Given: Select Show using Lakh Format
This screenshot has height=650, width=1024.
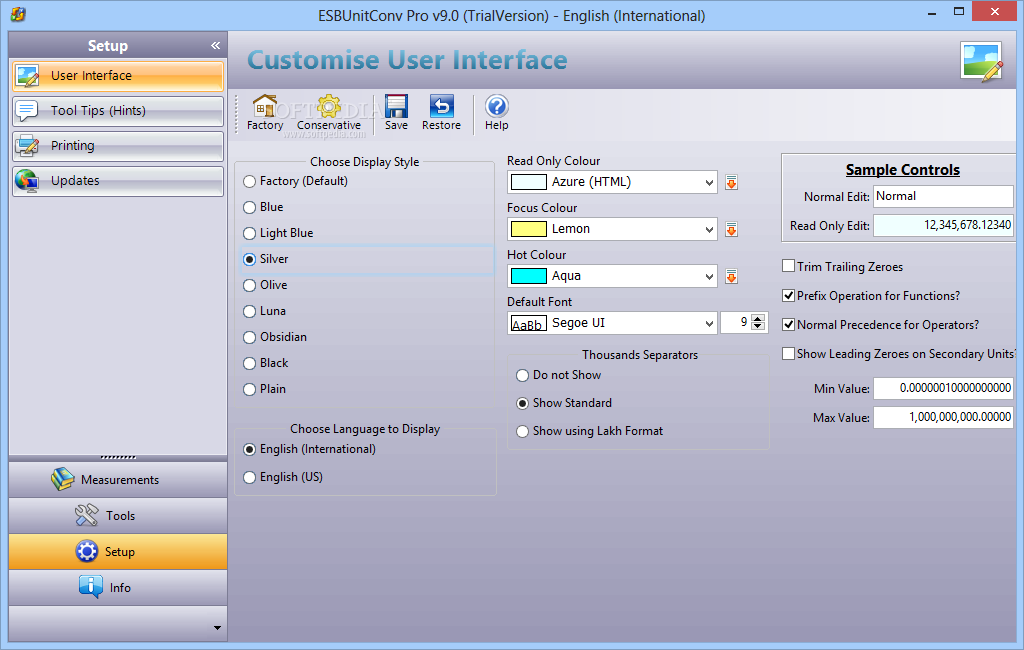Looking at the screenshot, I should pos(522,432).
